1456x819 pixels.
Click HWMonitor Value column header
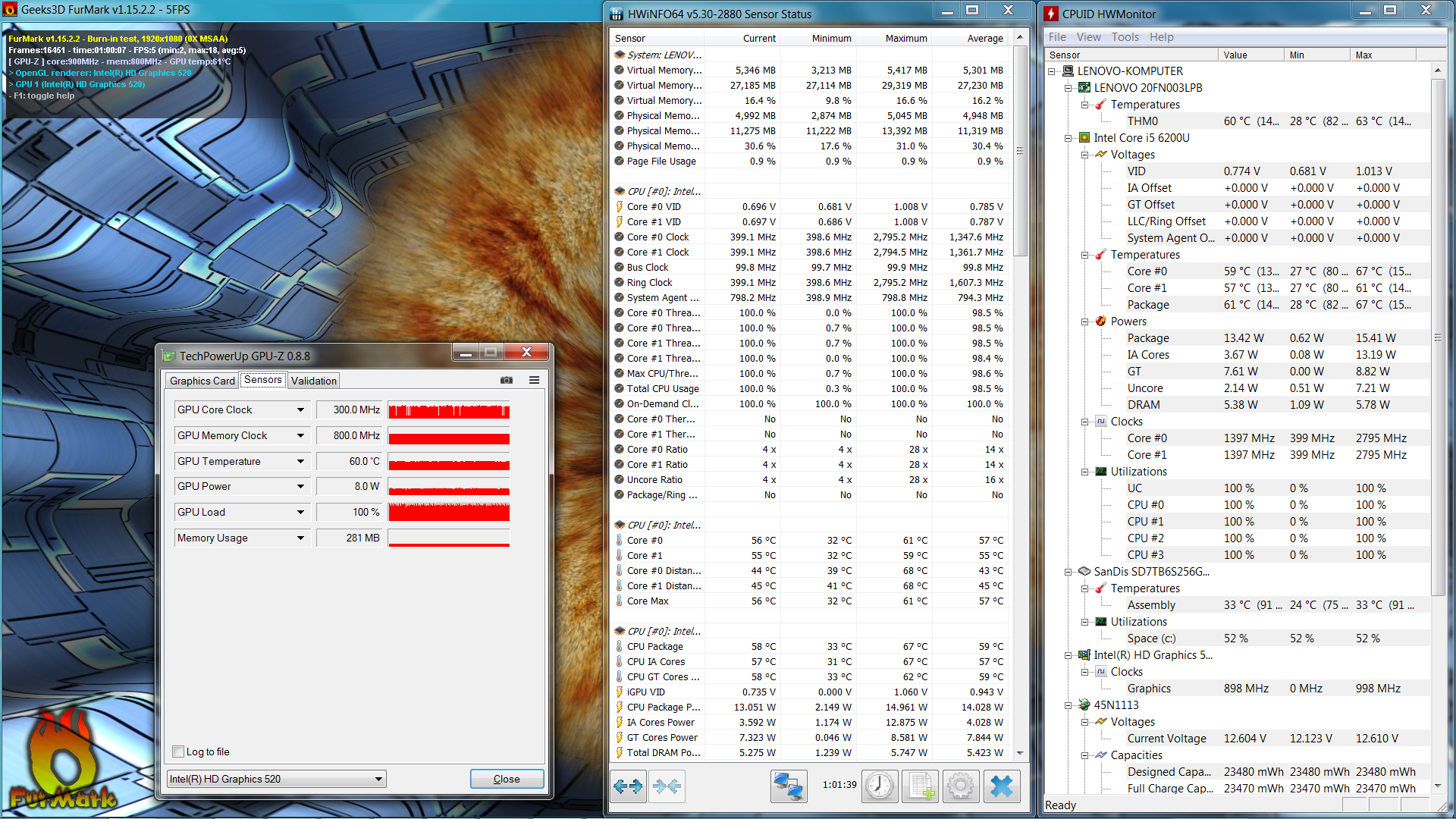(1251, 55)
